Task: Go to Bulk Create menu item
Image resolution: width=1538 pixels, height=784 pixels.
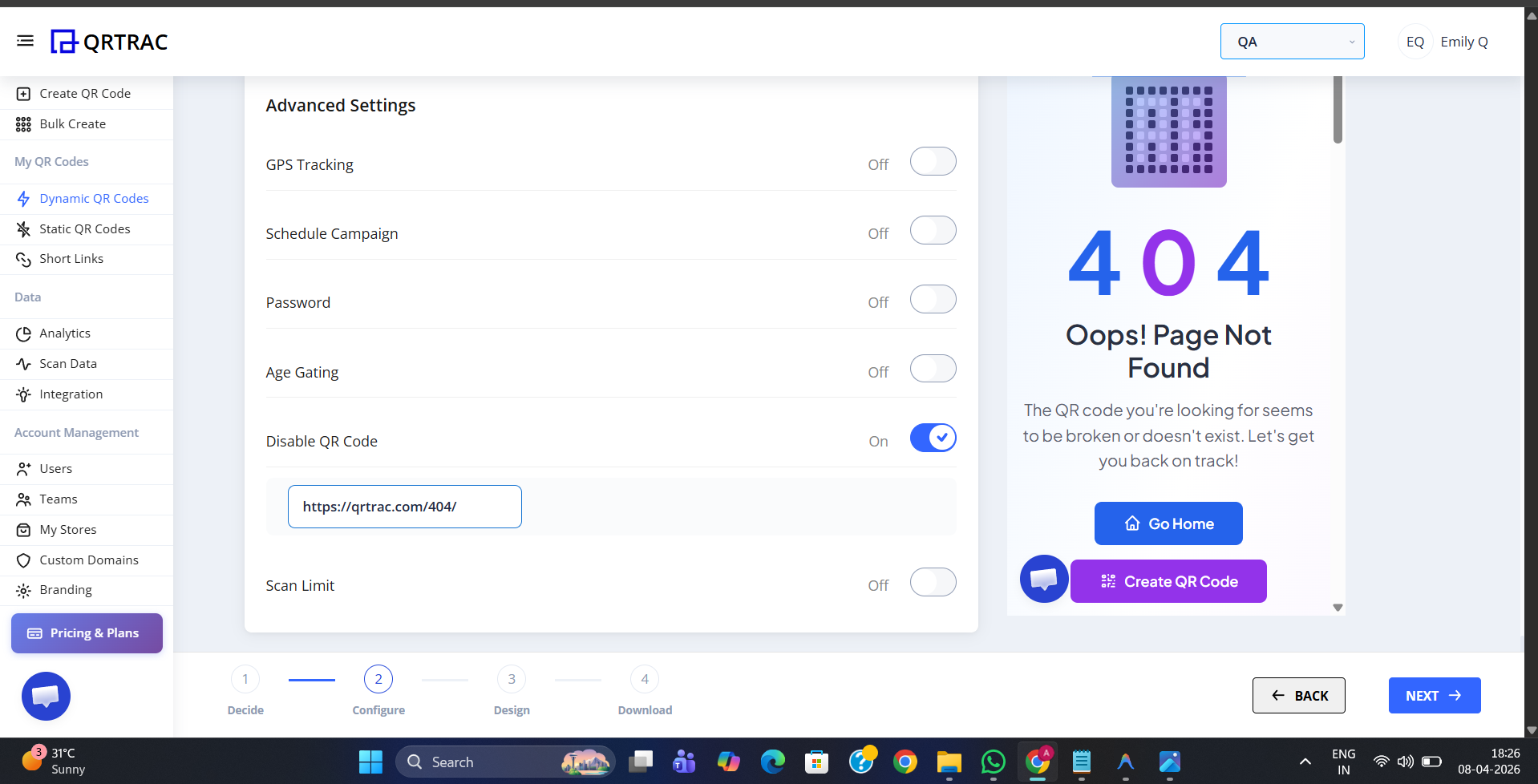Action: [x=72, y=124]
